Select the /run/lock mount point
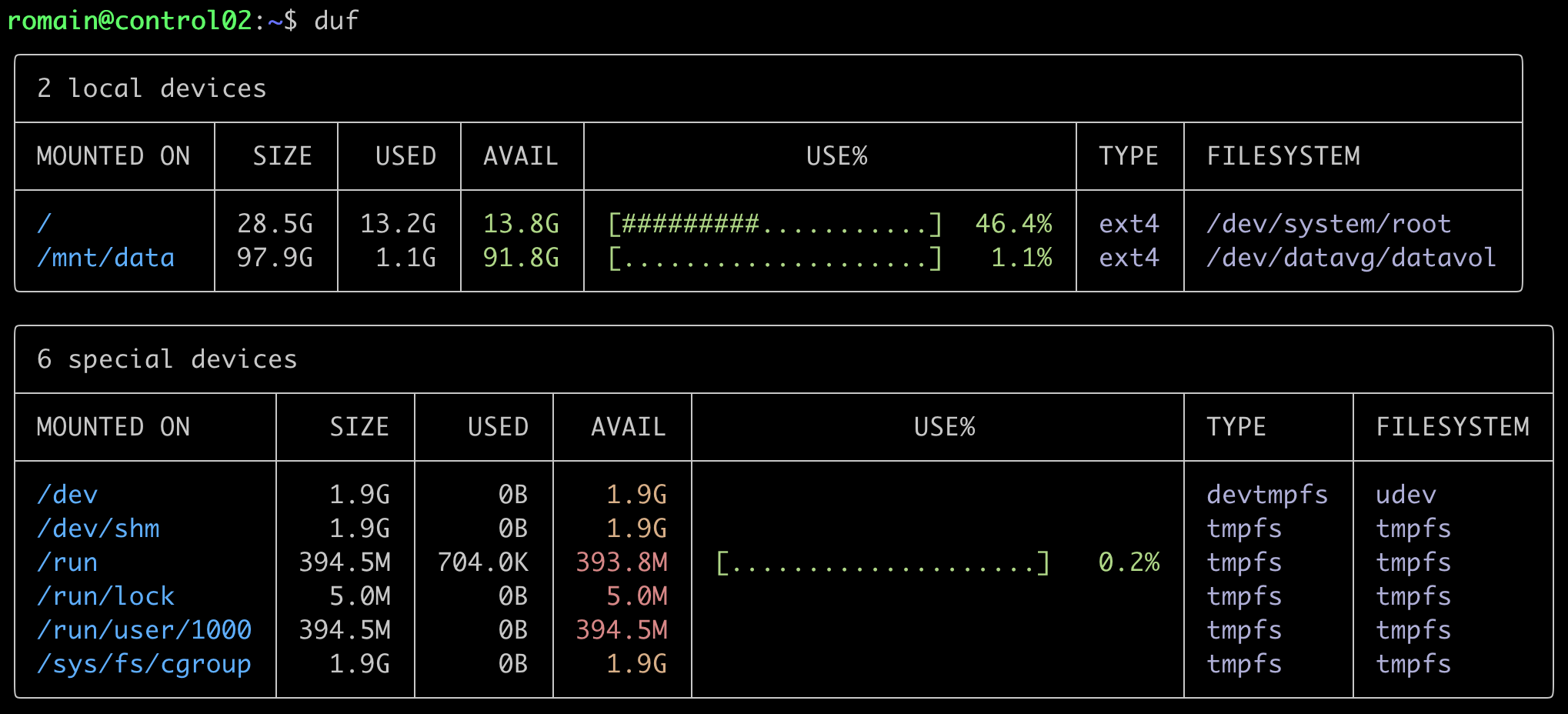This screenshot has width=1568, height=714. [x=106, y=596]
